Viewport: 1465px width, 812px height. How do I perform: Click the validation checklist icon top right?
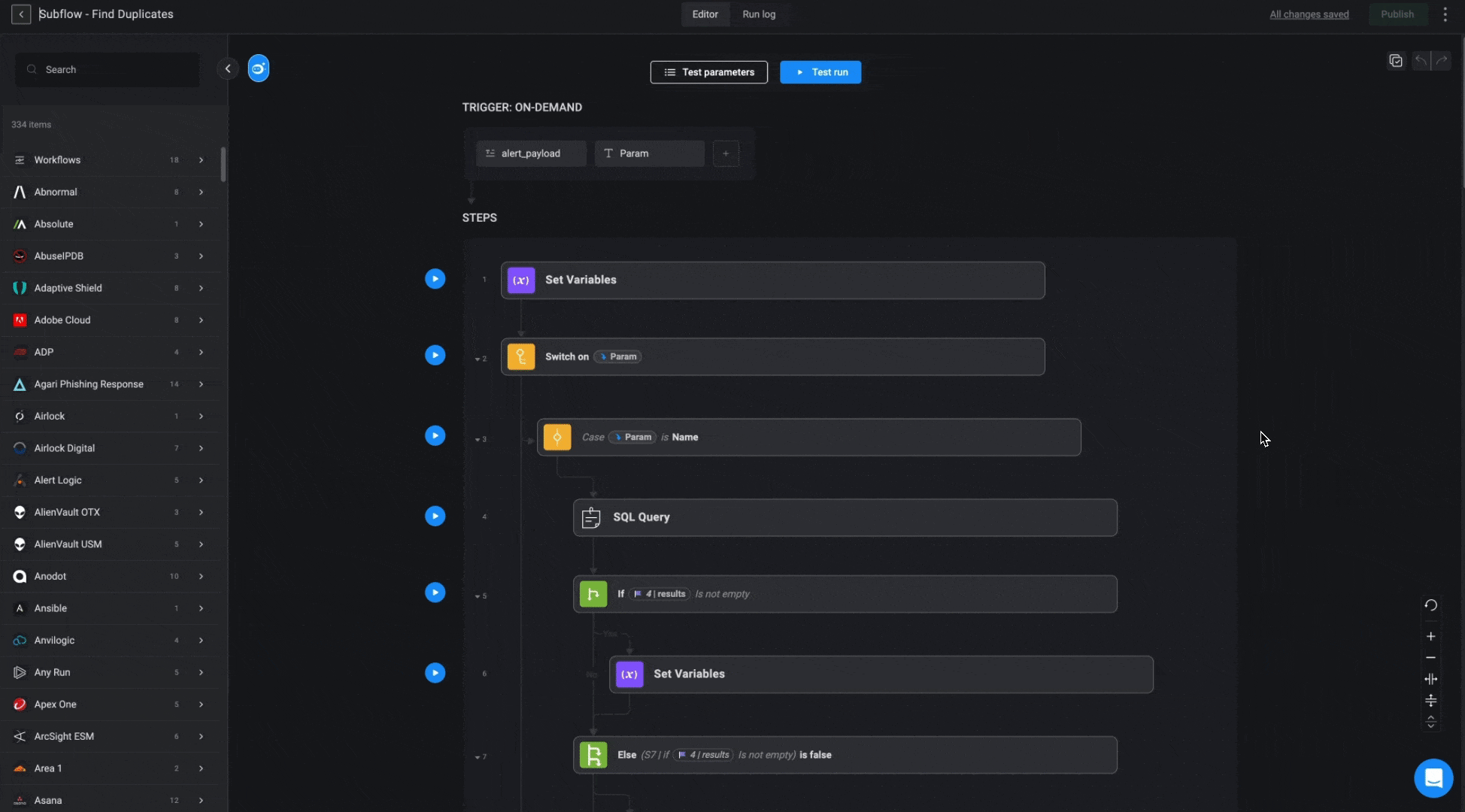[x=1396, y=61]
